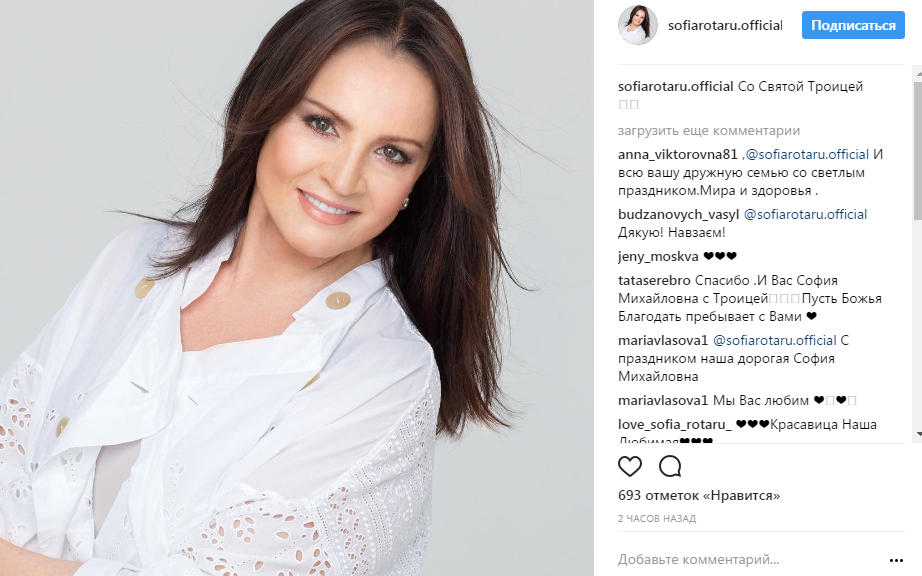Click the Подписаться follow button

853,25
